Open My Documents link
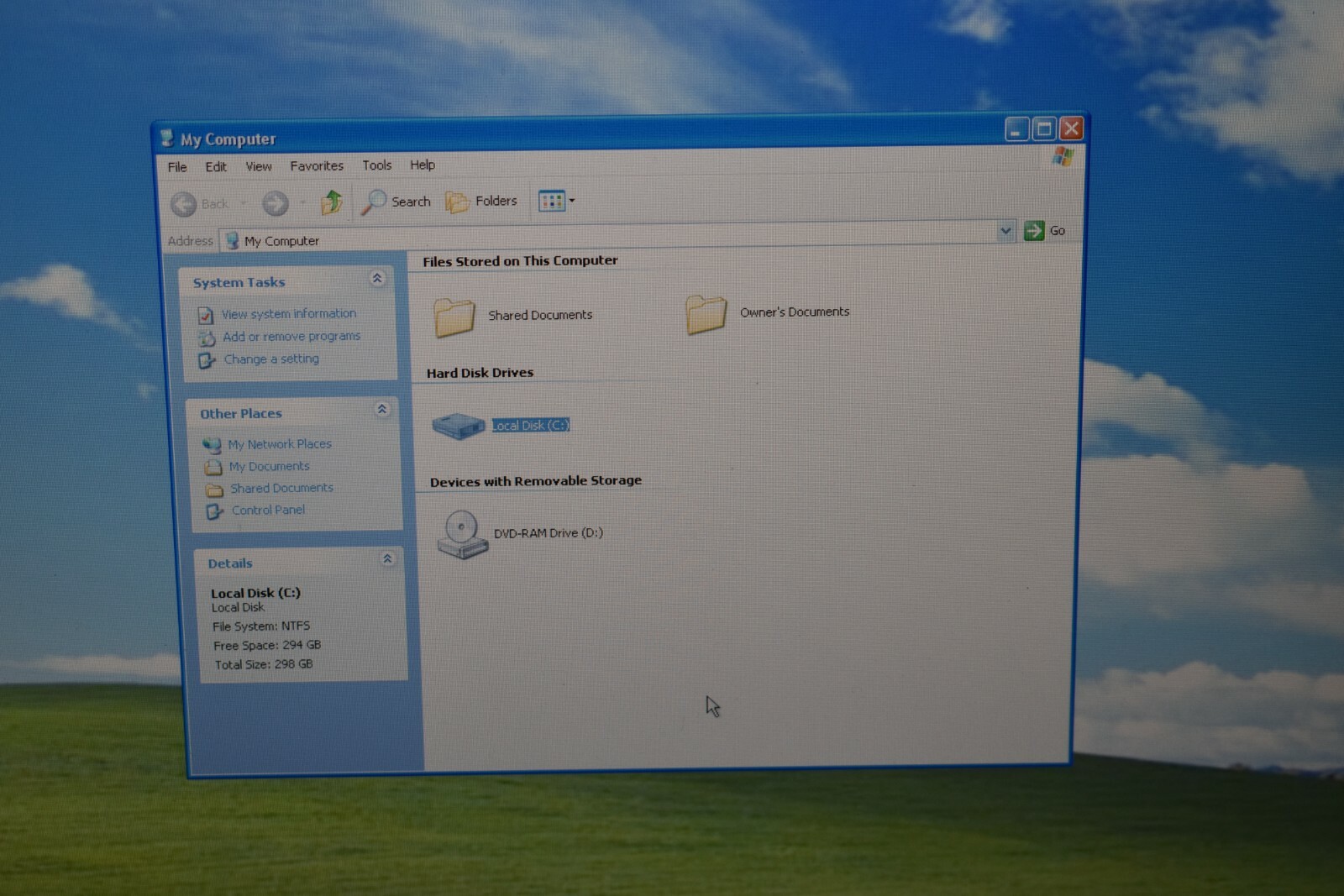This screenshot has width=1344, height=896. (x=269, y=466)
